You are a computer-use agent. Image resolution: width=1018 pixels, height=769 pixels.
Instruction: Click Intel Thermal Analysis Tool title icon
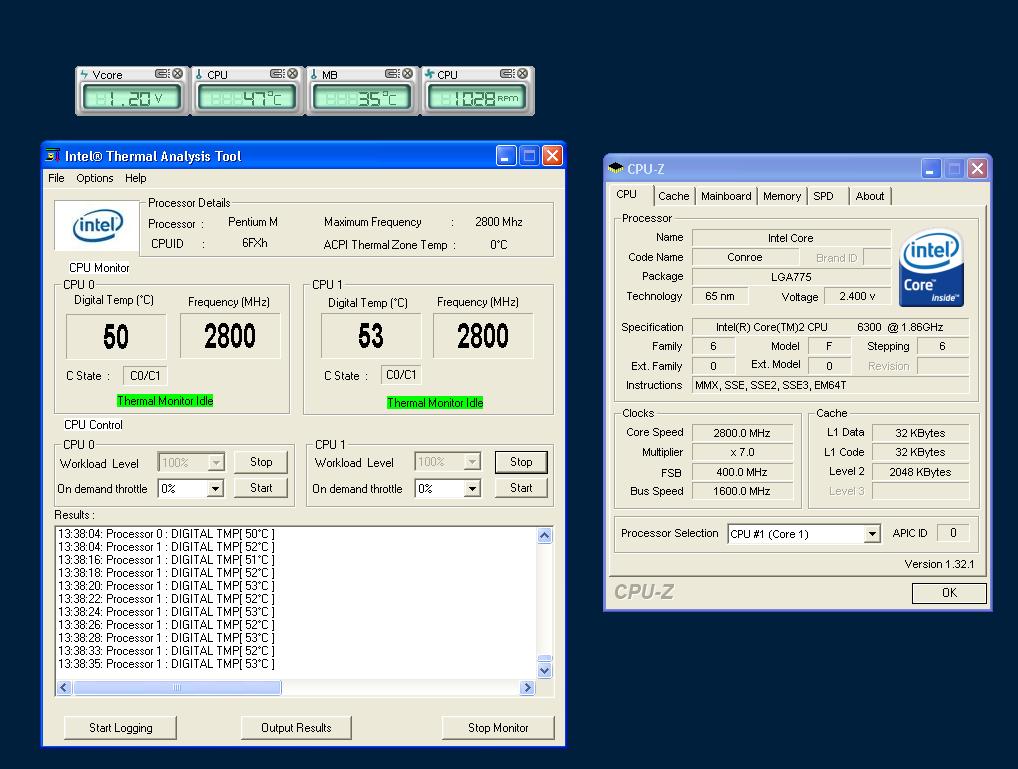tap(53, 156)
